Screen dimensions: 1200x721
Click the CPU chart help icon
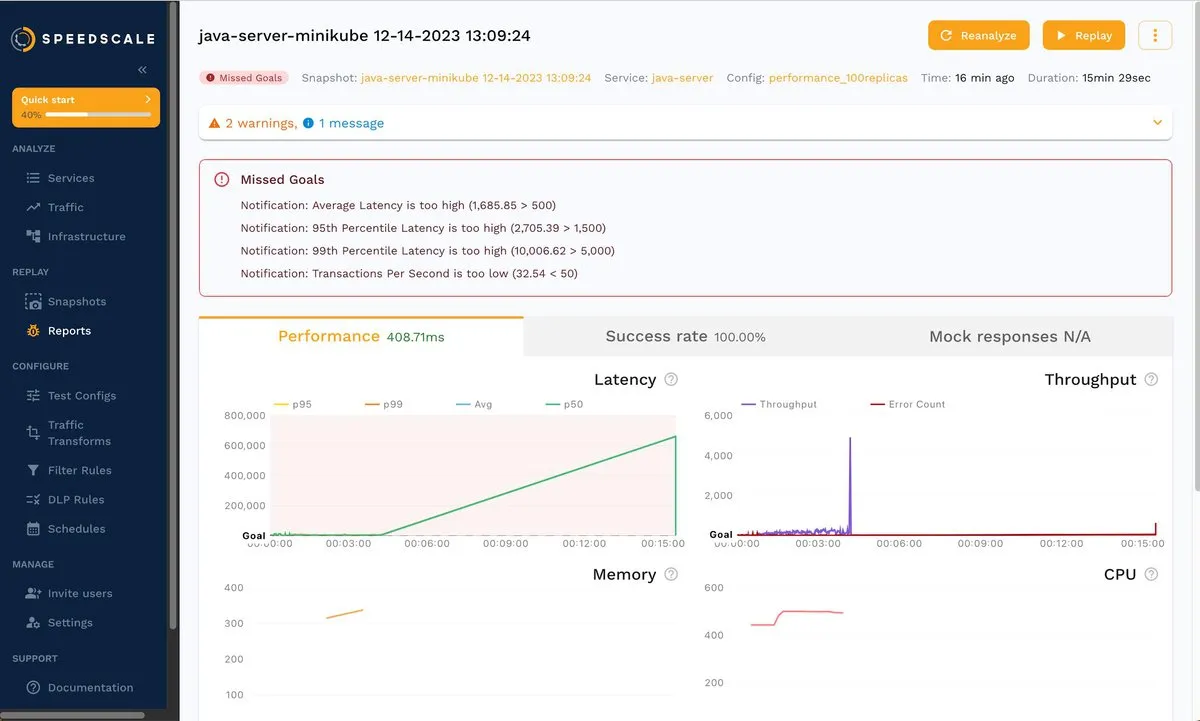(1151, 575)
